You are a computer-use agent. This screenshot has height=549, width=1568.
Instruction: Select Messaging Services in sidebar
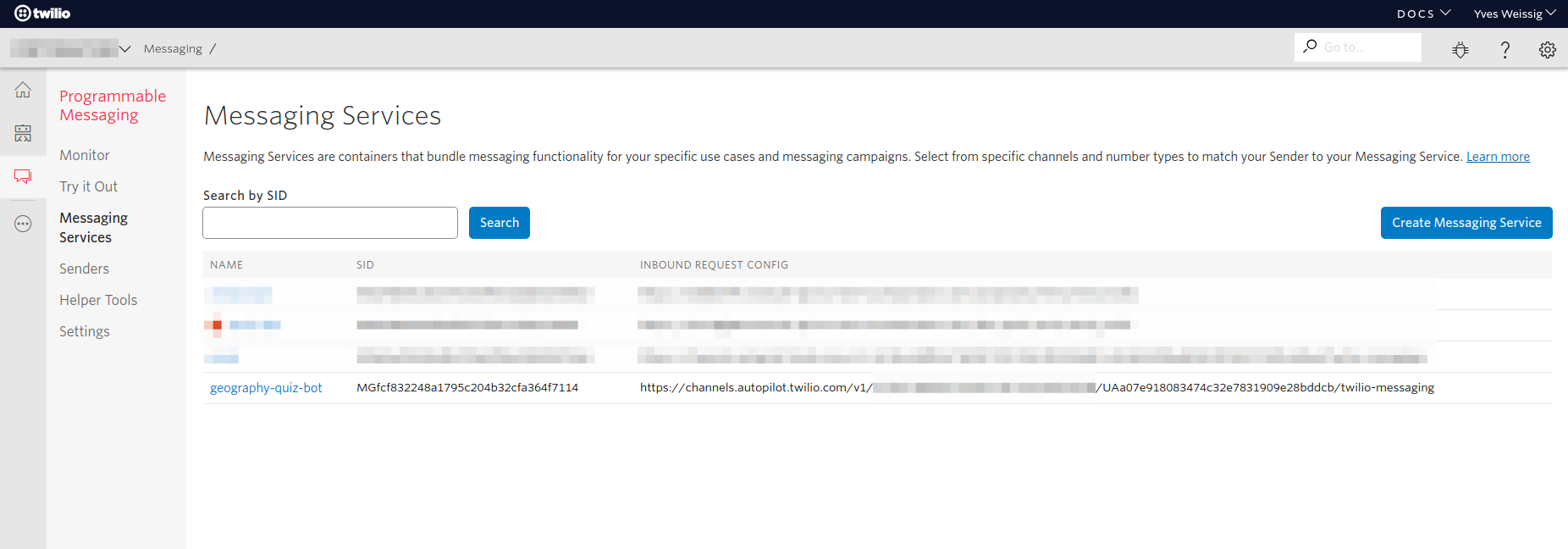(x=93, y=227)
